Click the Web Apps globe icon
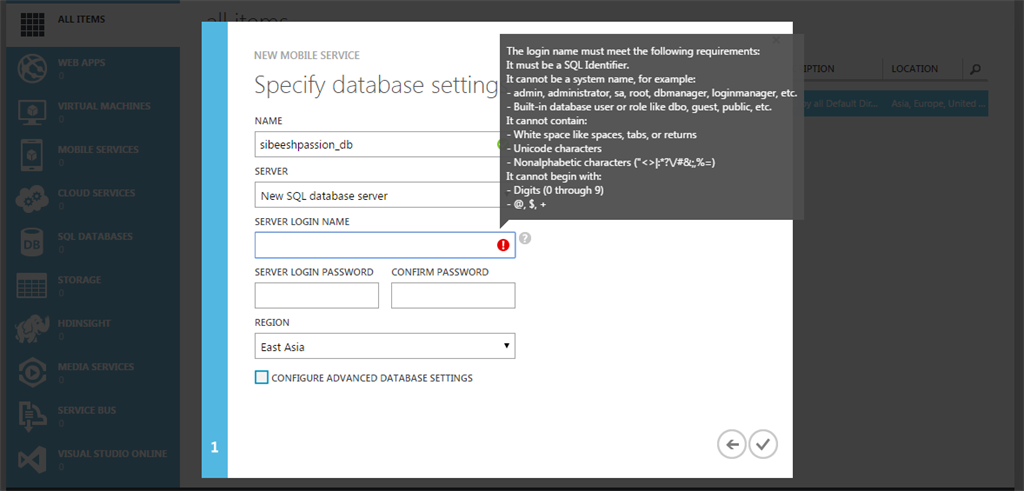This screenshot has width=1024, height=491. (32, 68)
